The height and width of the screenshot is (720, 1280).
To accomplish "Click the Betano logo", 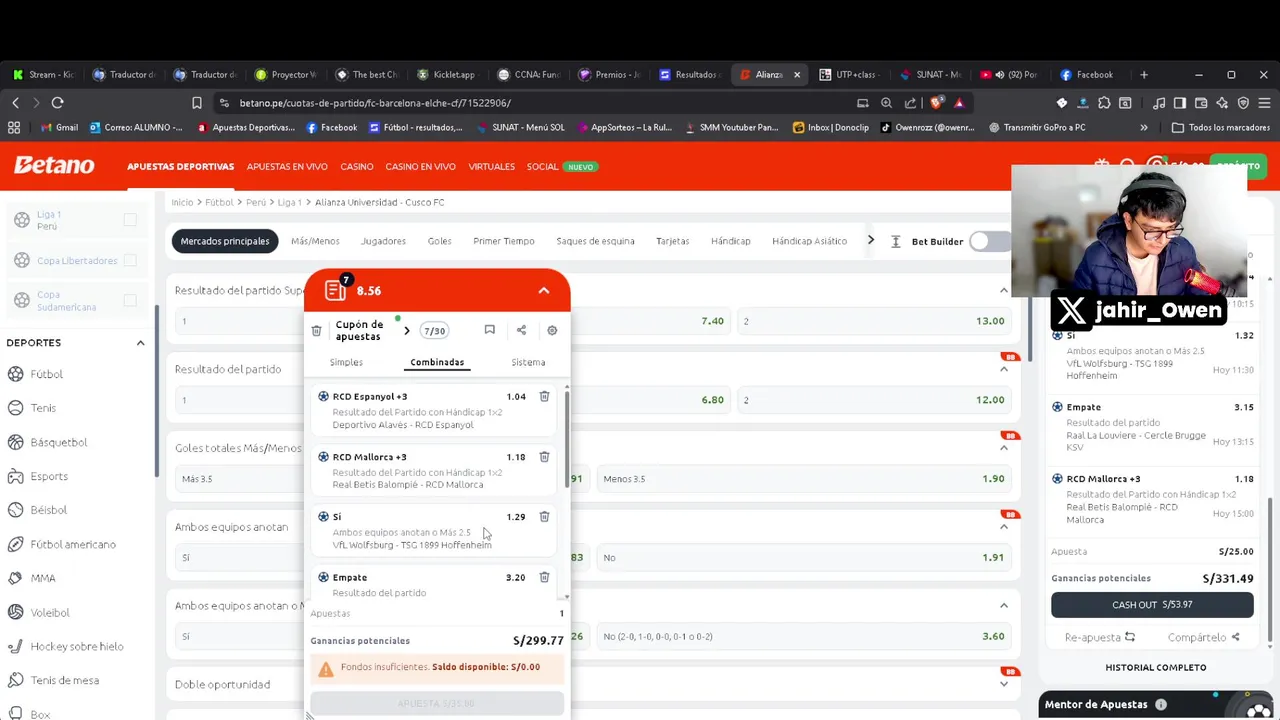I will coord(54,166).
